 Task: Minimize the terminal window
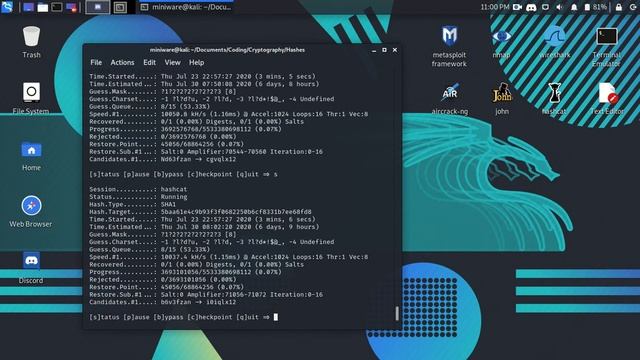coord(374,50)
